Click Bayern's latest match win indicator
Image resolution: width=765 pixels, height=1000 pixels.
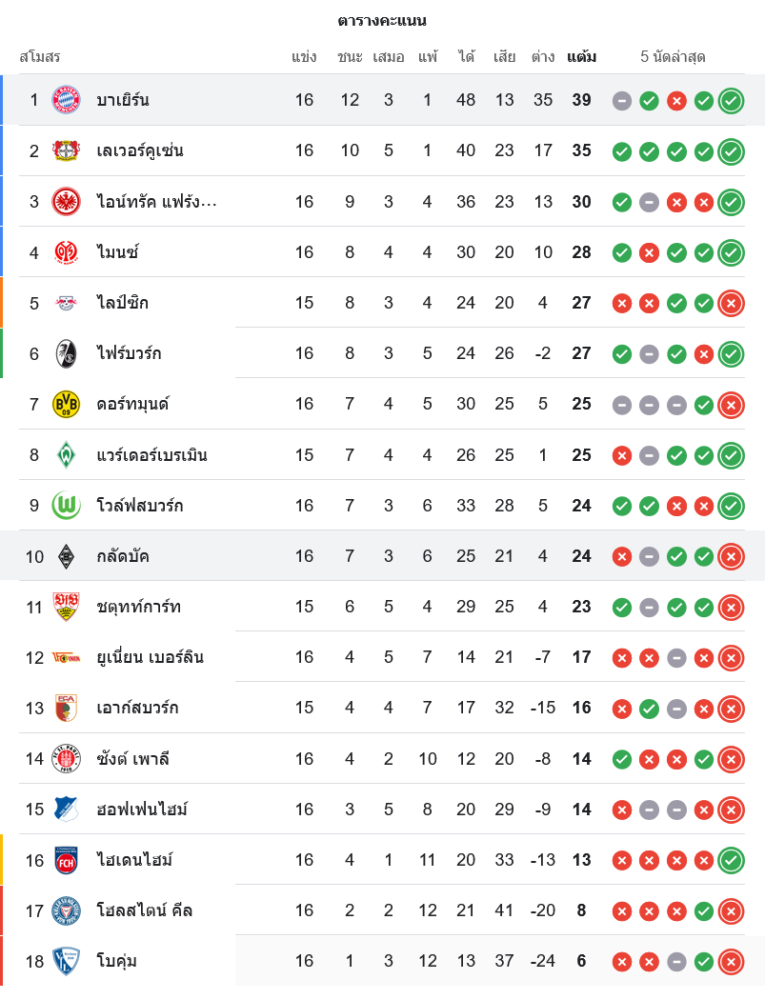[731, 100]
